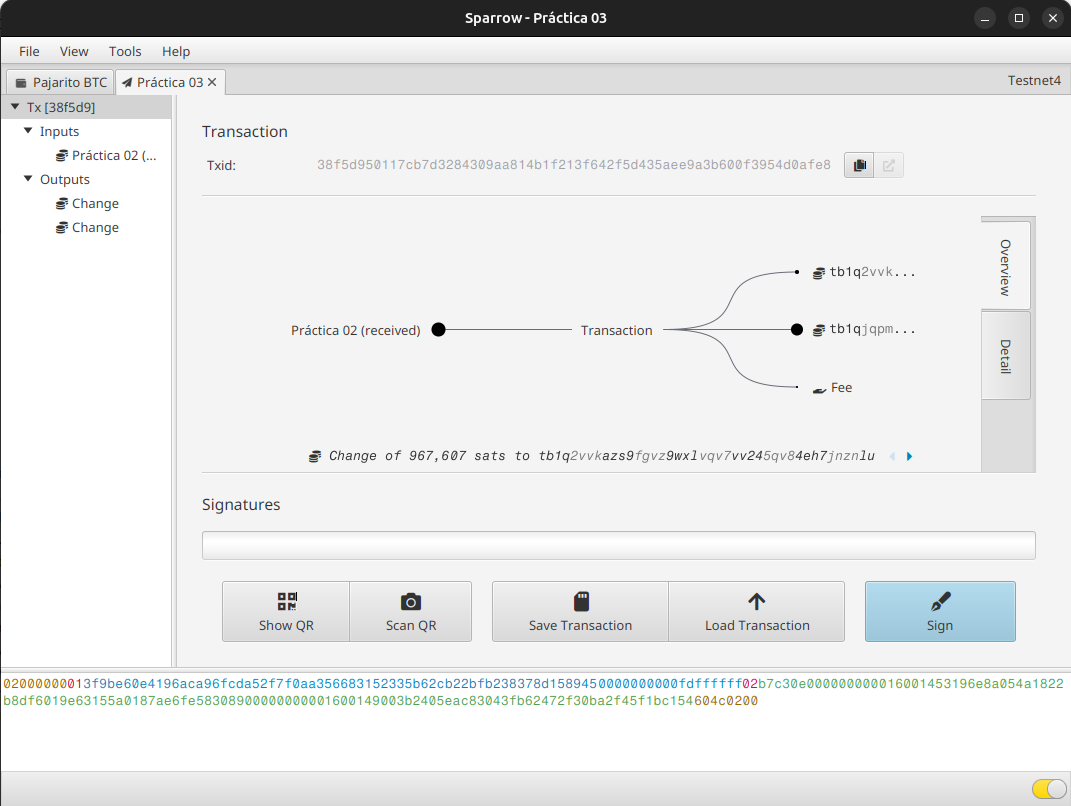Viewport: 1071px width, 806px height.
Task: Click the tb1q2vvk... output address
Action: tap(872, 272)
